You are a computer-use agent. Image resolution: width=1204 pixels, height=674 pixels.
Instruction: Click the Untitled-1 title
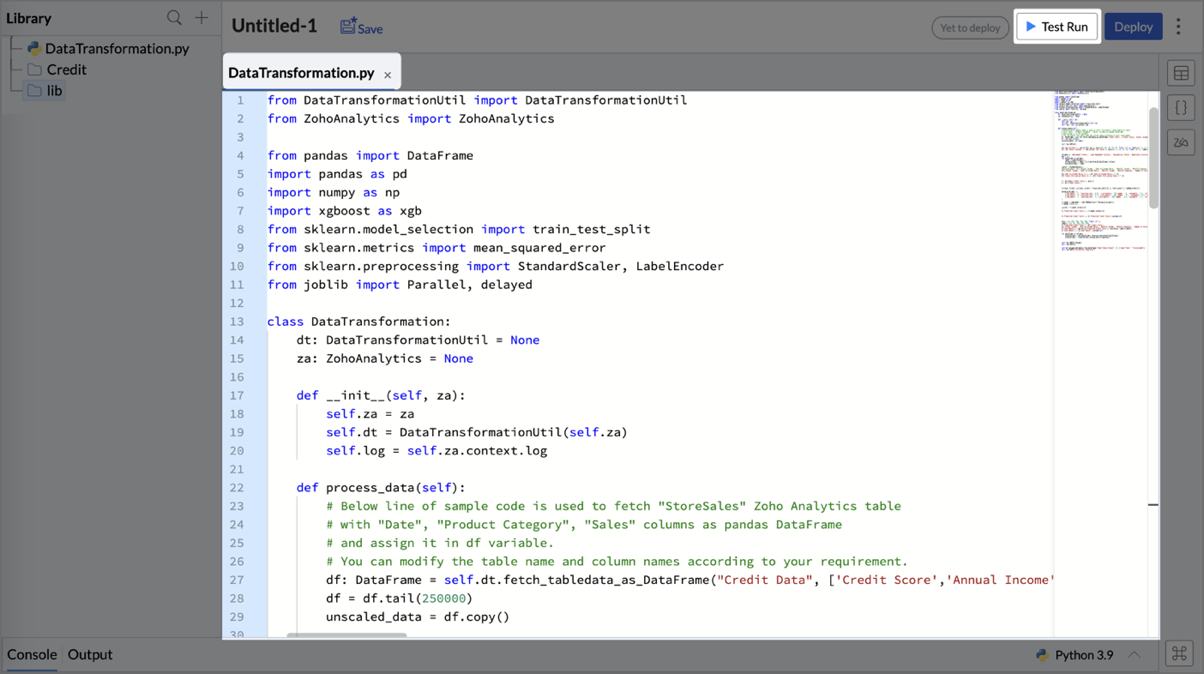(x=274, y=27)
